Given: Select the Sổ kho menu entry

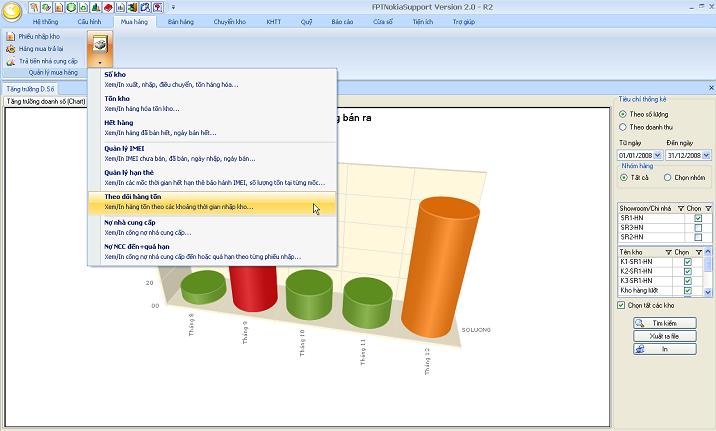Looking at the screenshot, I should 213,79.
